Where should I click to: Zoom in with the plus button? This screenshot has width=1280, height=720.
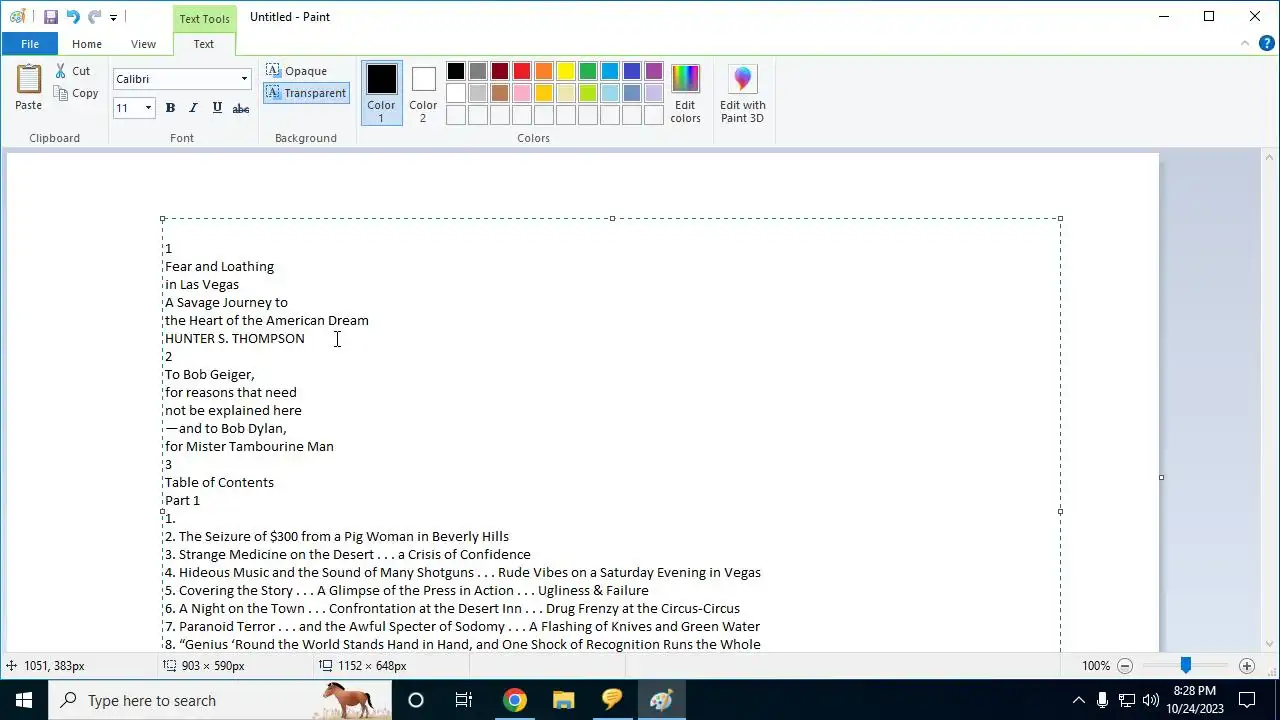click(x=1247, y=666)
